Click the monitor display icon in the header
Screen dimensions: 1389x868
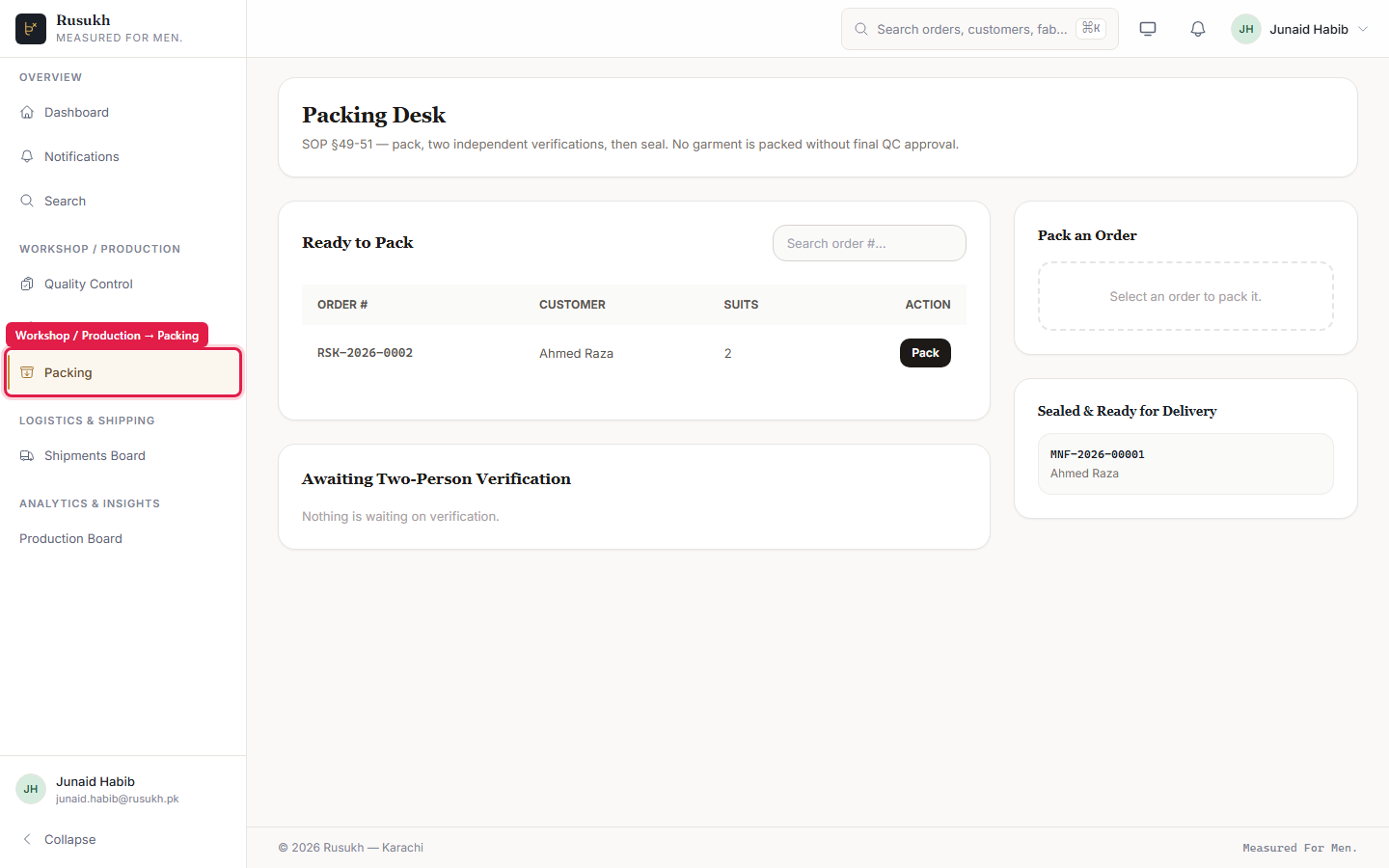tap(1148, 29)
